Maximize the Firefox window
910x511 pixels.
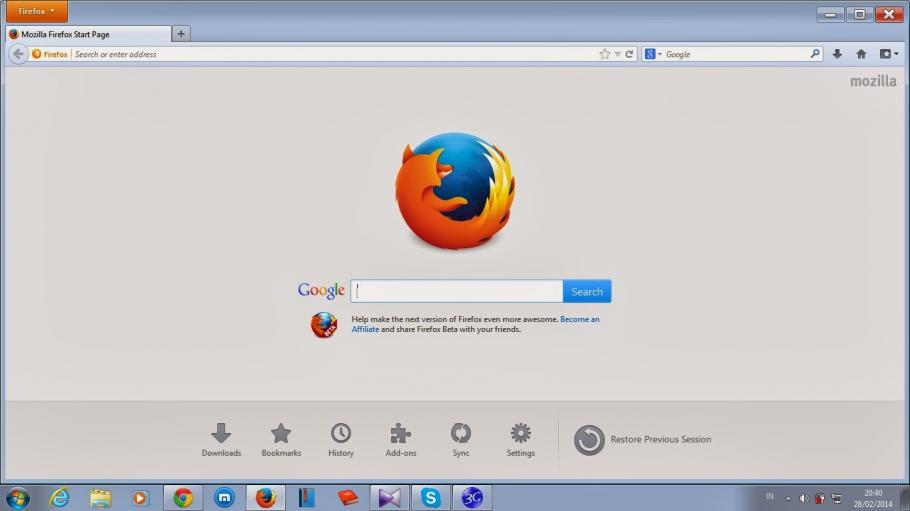point(860,14)
